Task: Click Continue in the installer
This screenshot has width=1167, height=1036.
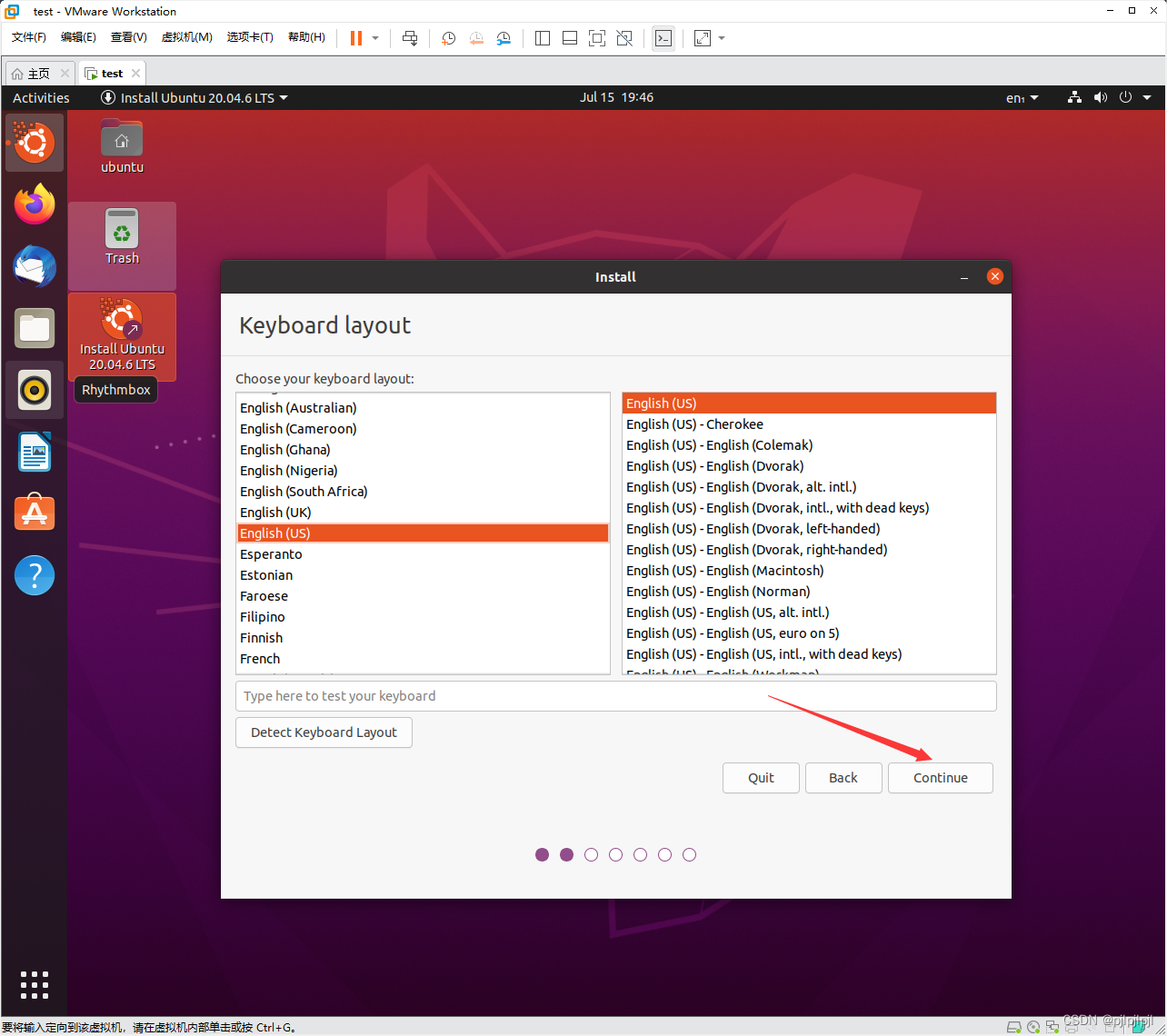Action: tap(941, 778)
